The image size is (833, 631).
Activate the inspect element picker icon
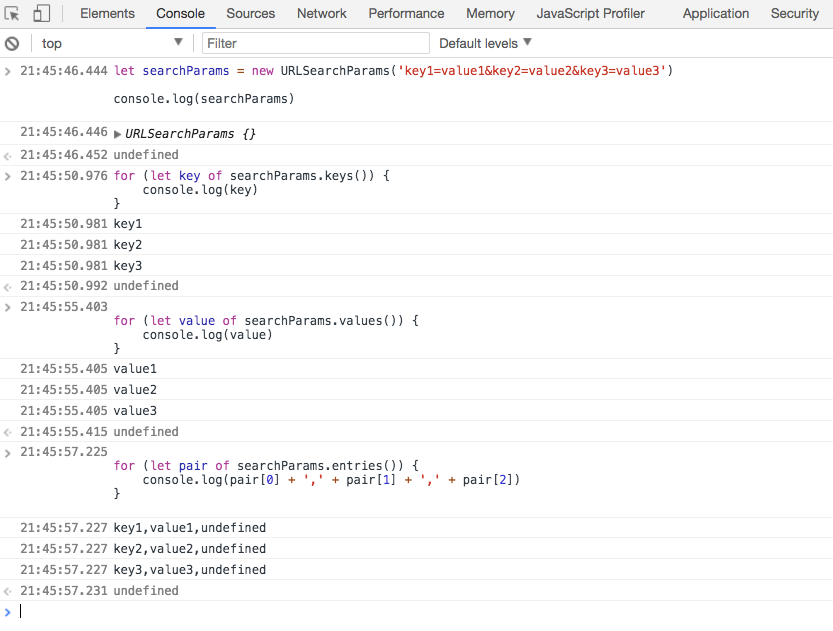(x=12, y=13)
